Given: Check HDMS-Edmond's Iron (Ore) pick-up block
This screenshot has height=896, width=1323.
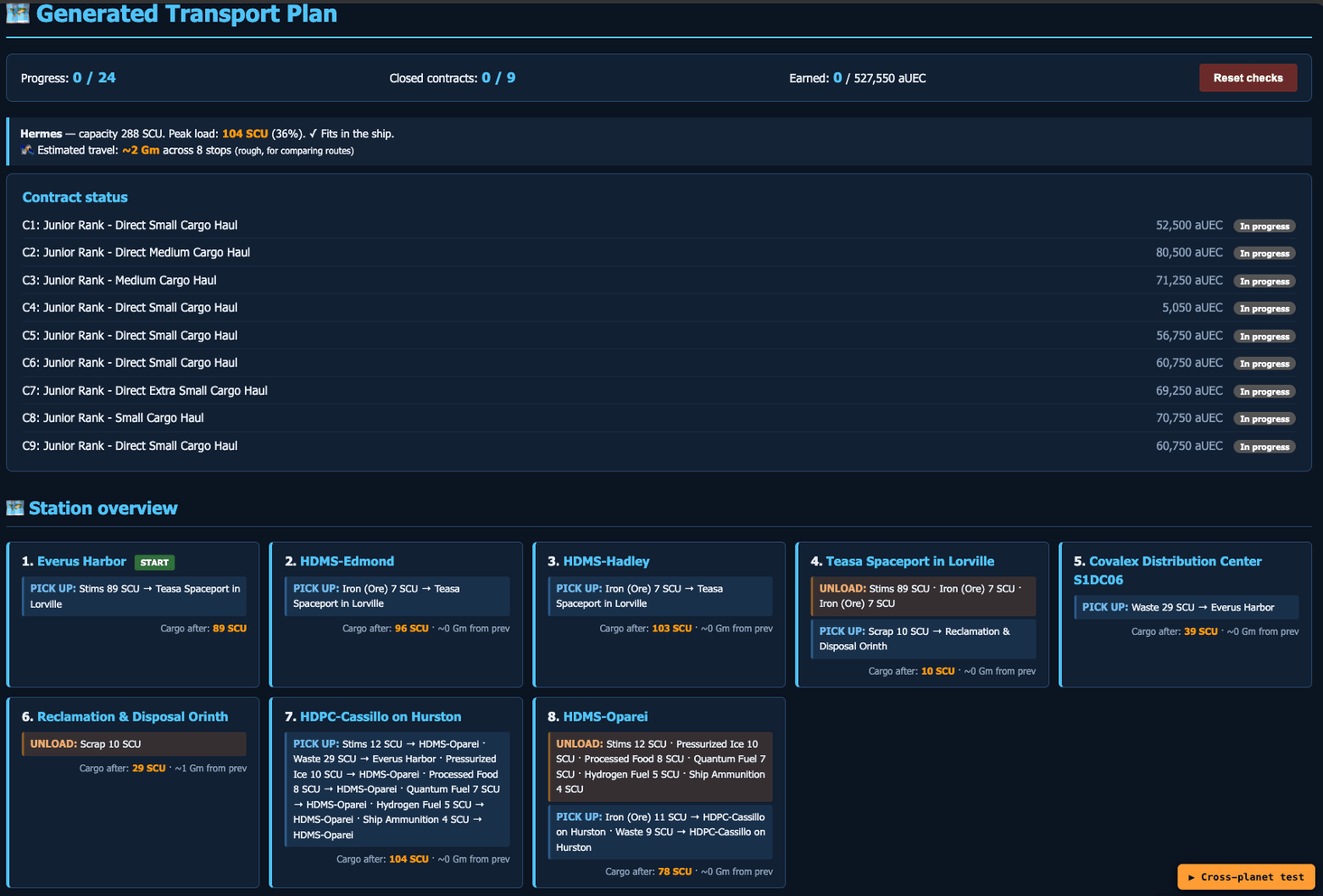Looking at the screenshot, I should point(398,596).
